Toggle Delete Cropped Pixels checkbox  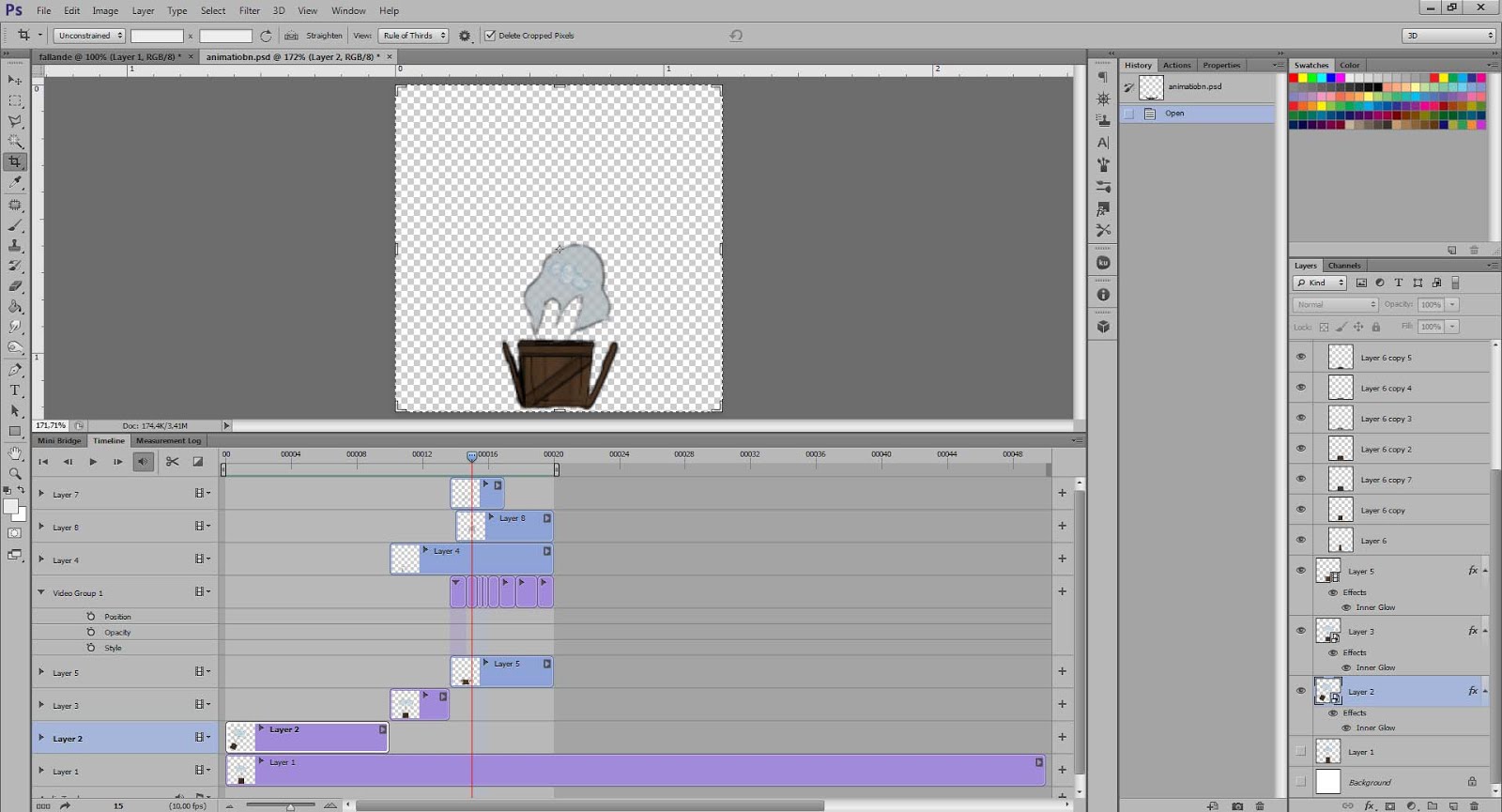pyautogui.click(x=490, y=36)
